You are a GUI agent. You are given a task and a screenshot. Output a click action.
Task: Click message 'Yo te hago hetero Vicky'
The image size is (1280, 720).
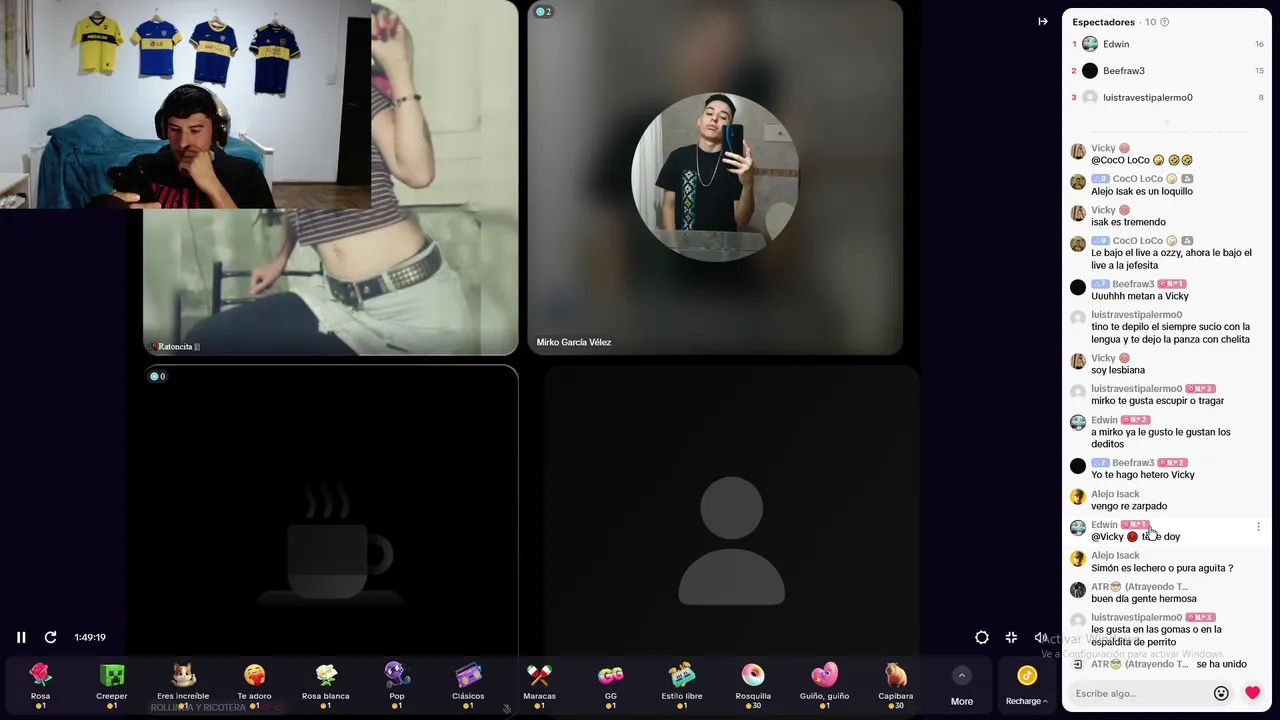(1143, 475)
